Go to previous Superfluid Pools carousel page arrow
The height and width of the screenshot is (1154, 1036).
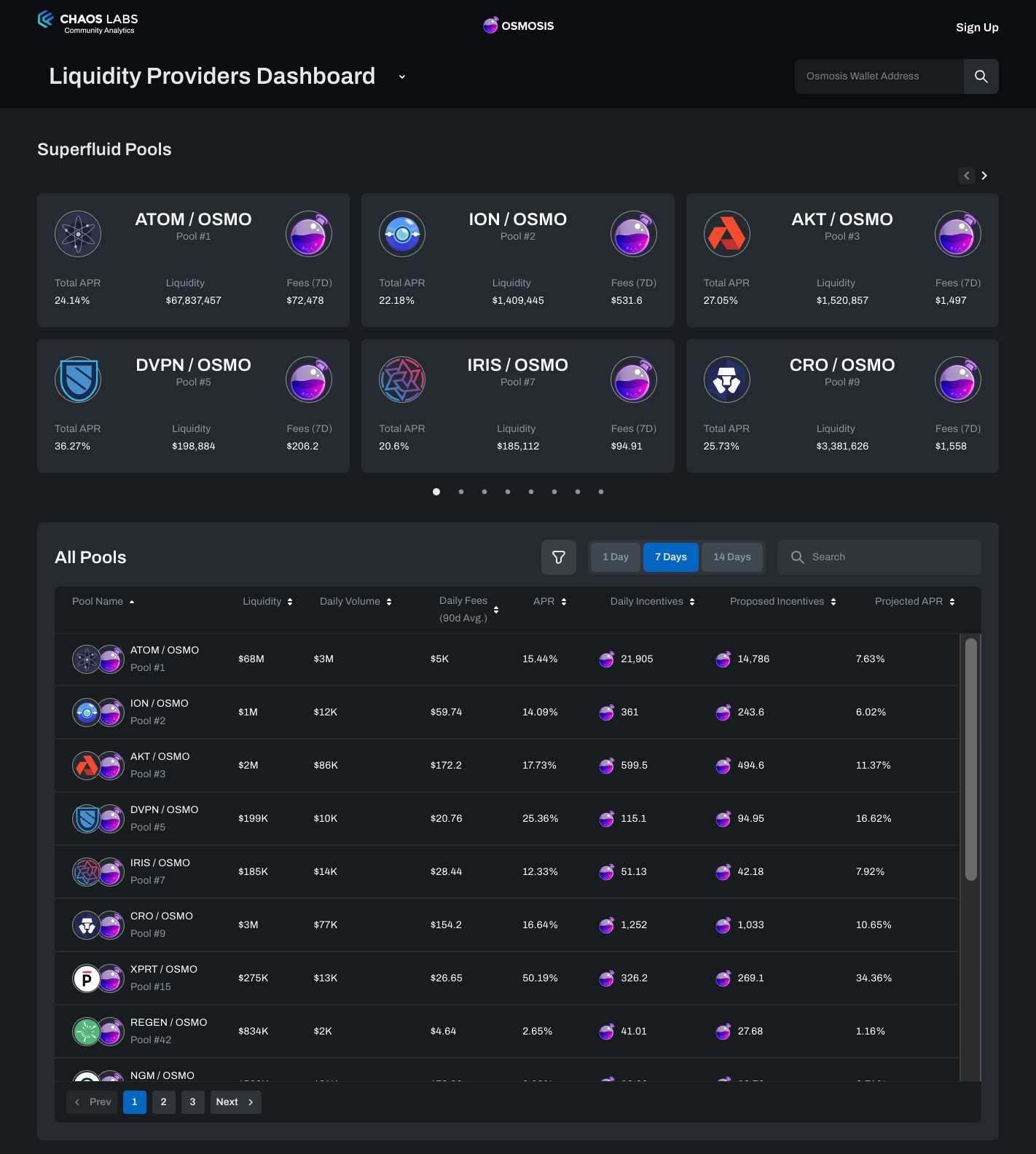pyautogui.click(x=967, y=176)
